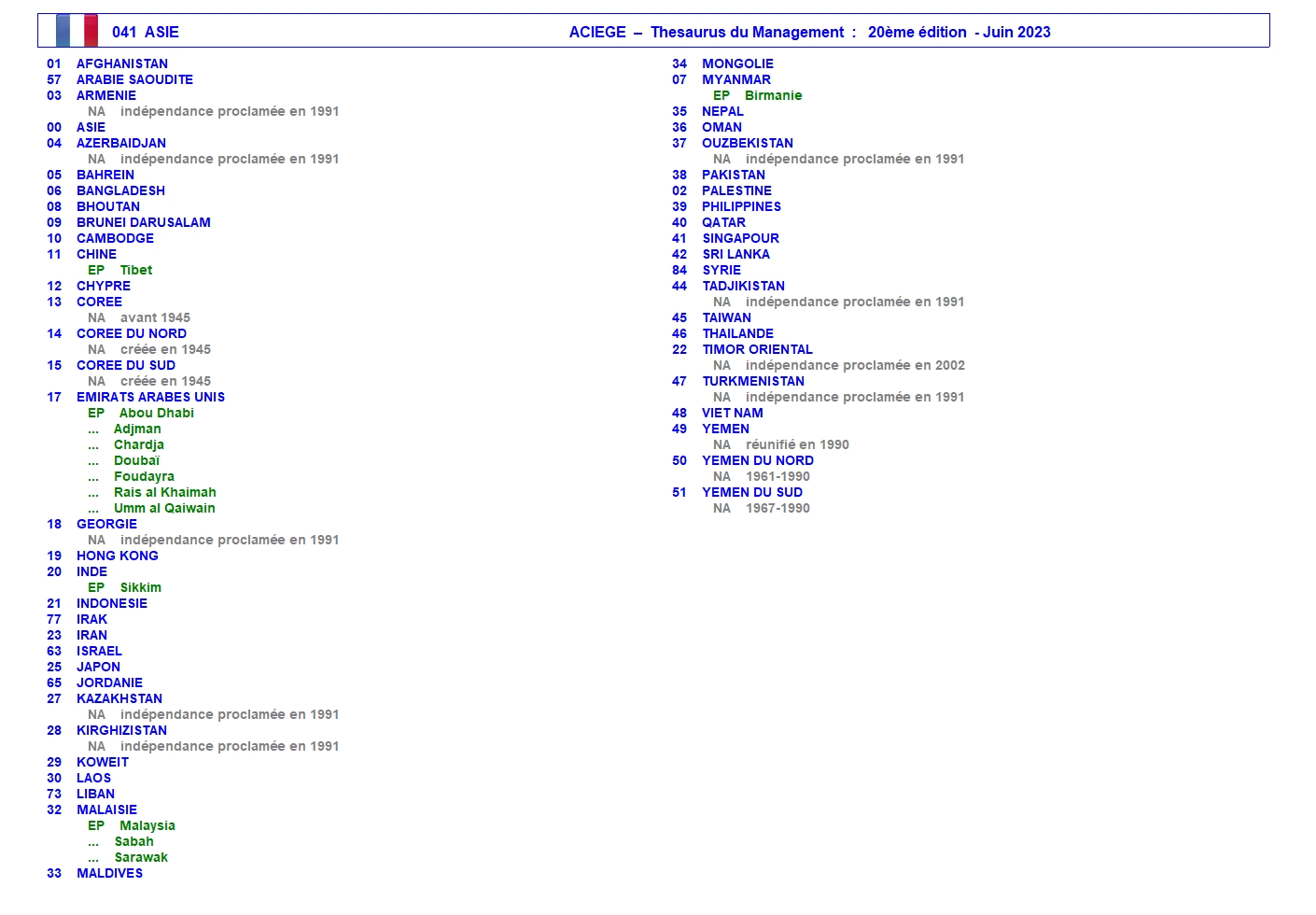This screenshot has width=1316, height=915.
Task: Select the Doubaï sub-entry
Action: click(136, 460)
